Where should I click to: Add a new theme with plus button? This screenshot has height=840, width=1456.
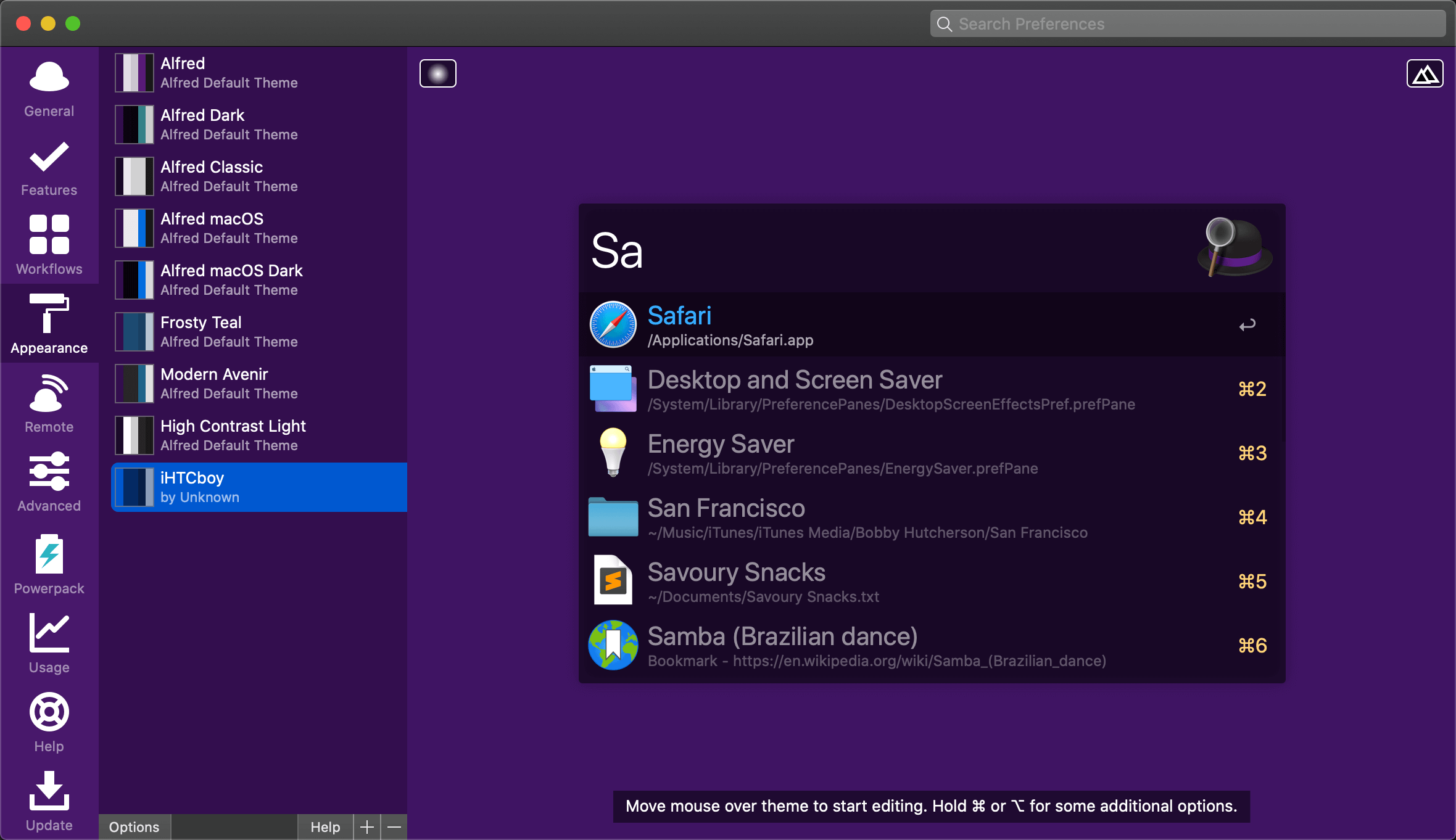pos(367,826)
